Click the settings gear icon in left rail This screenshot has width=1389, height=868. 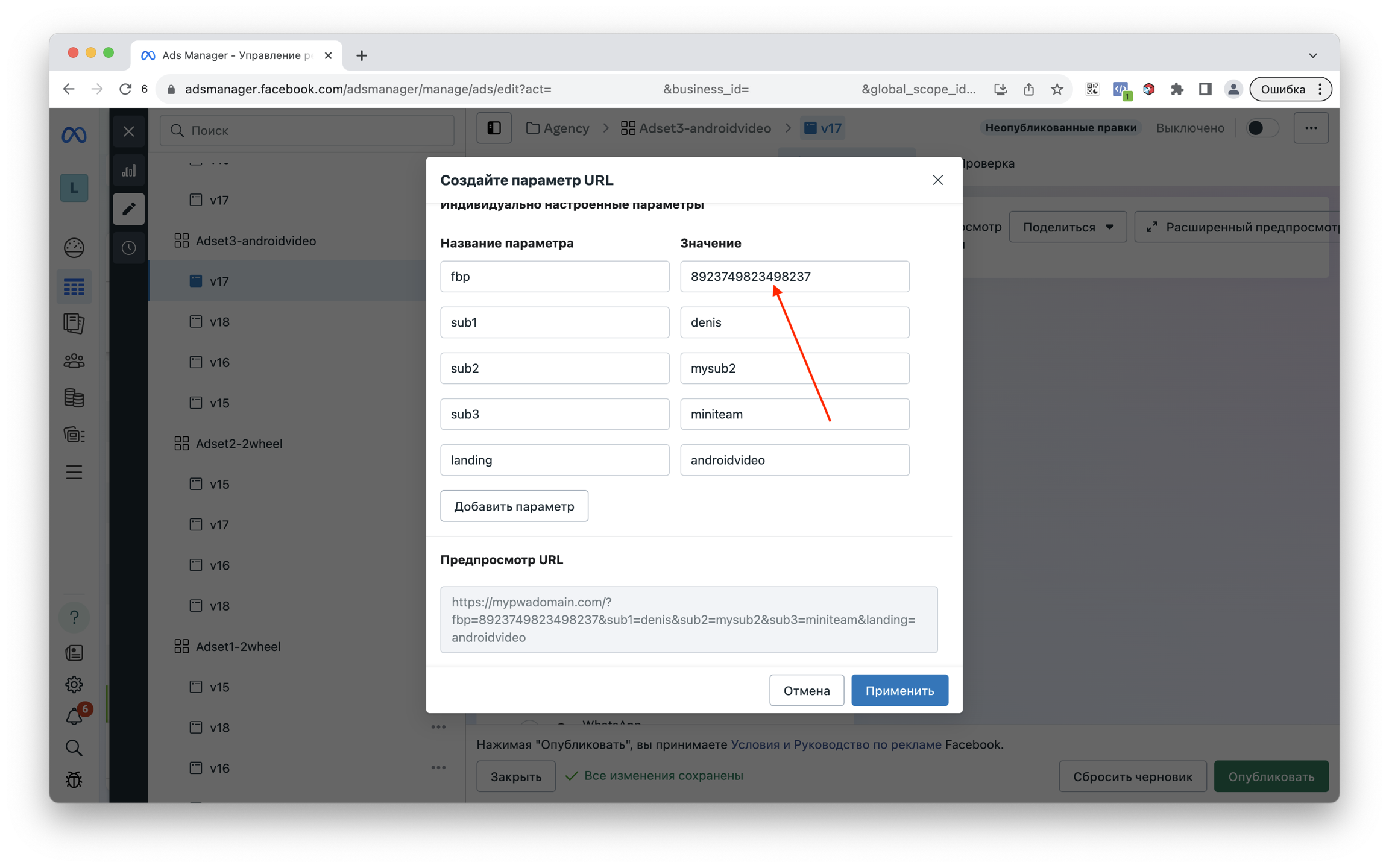pos(74,684)
